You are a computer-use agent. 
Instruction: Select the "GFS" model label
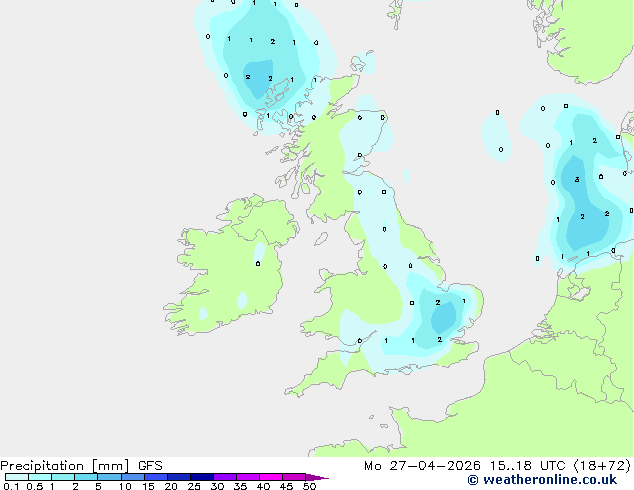150,466
